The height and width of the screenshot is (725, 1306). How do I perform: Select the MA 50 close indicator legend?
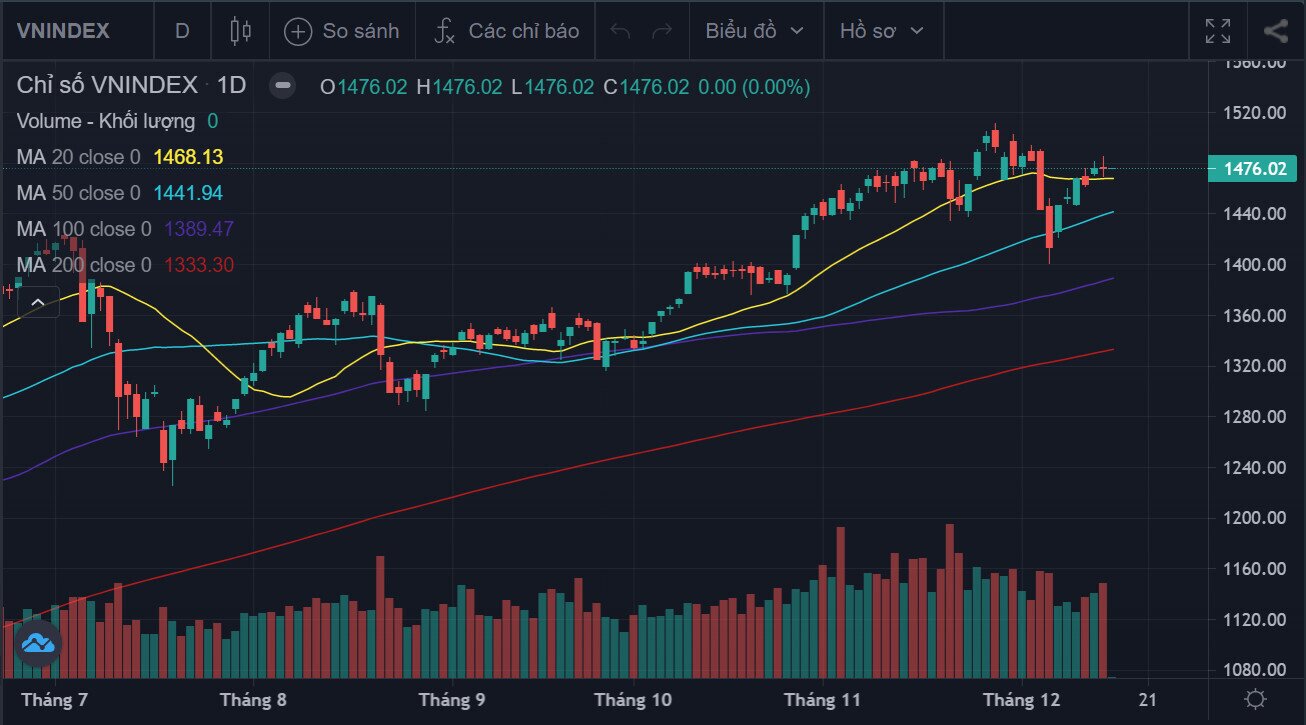pyautogui.click(x=78, y=193)
